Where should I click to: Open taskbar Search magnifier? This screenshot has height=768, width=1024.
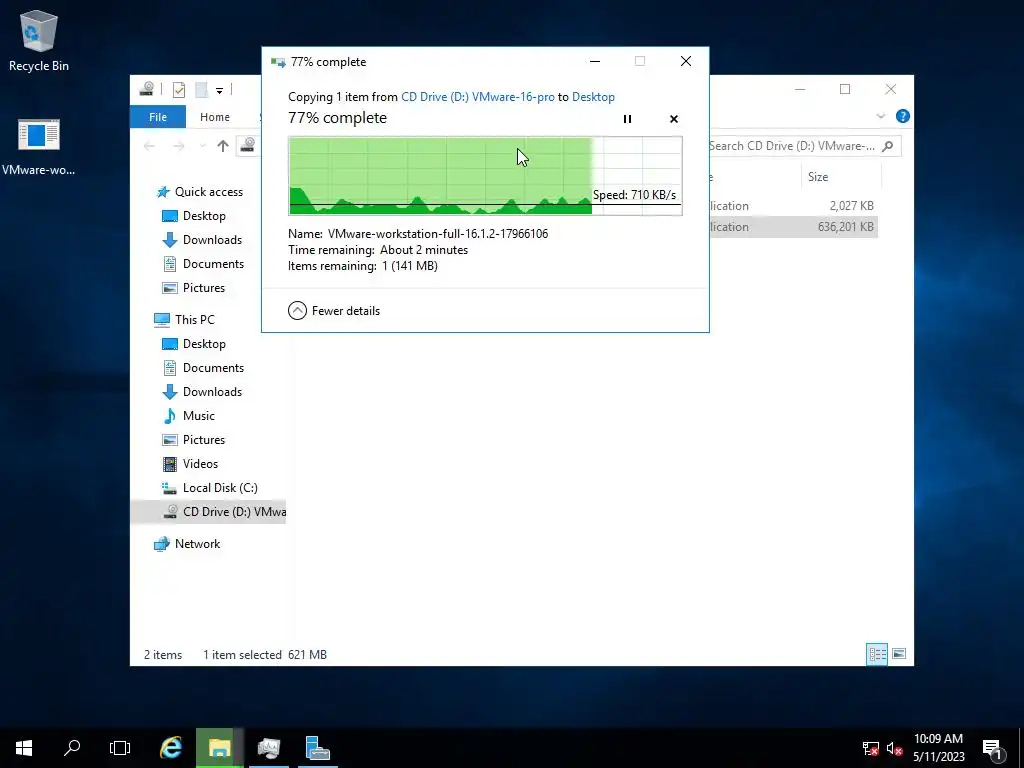pos(72,748)
